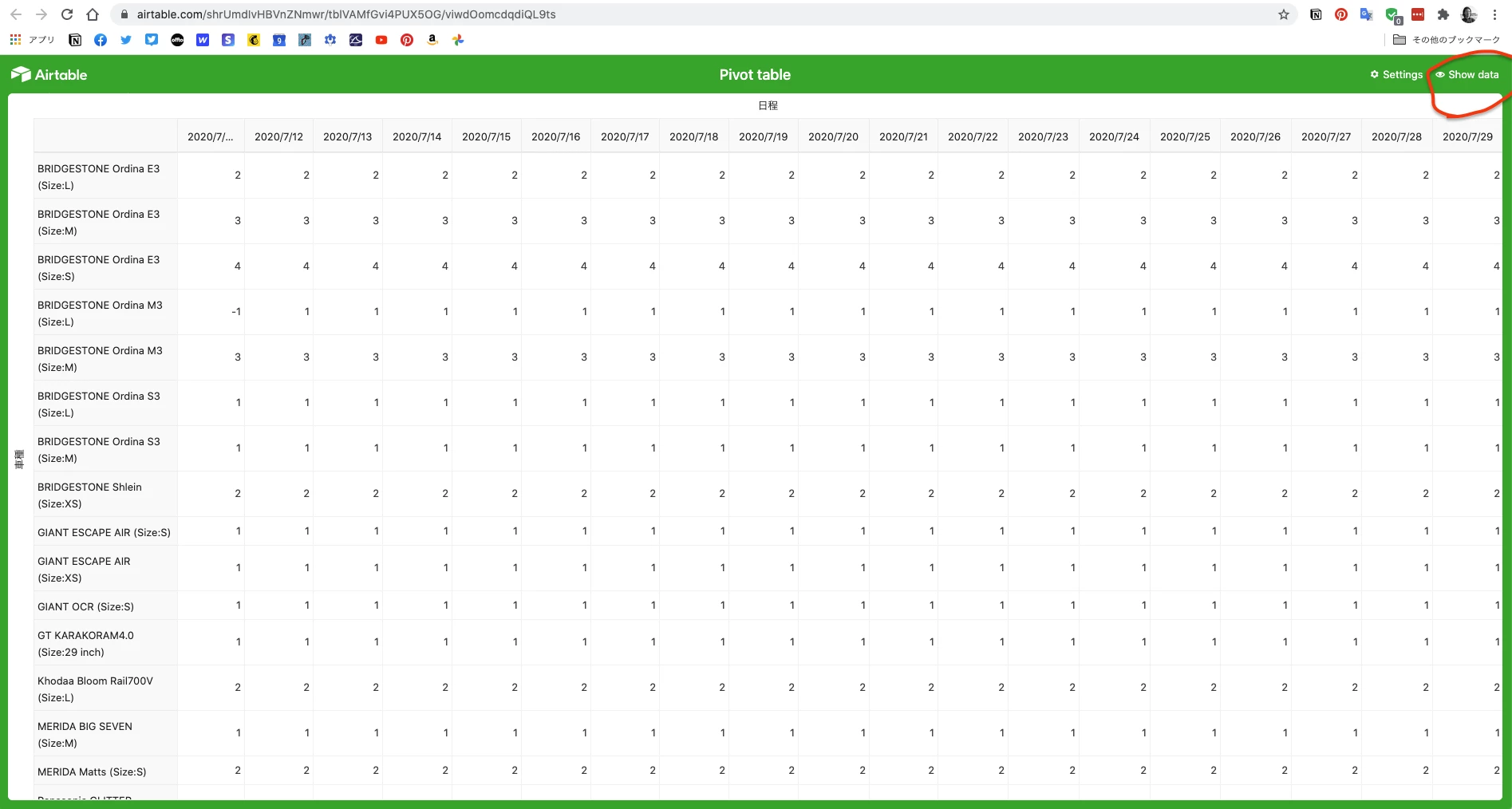Select row MERIDA Matts (Size:S)
Image resolution: width=1512 pixels, height=809 pixels.
105,772
